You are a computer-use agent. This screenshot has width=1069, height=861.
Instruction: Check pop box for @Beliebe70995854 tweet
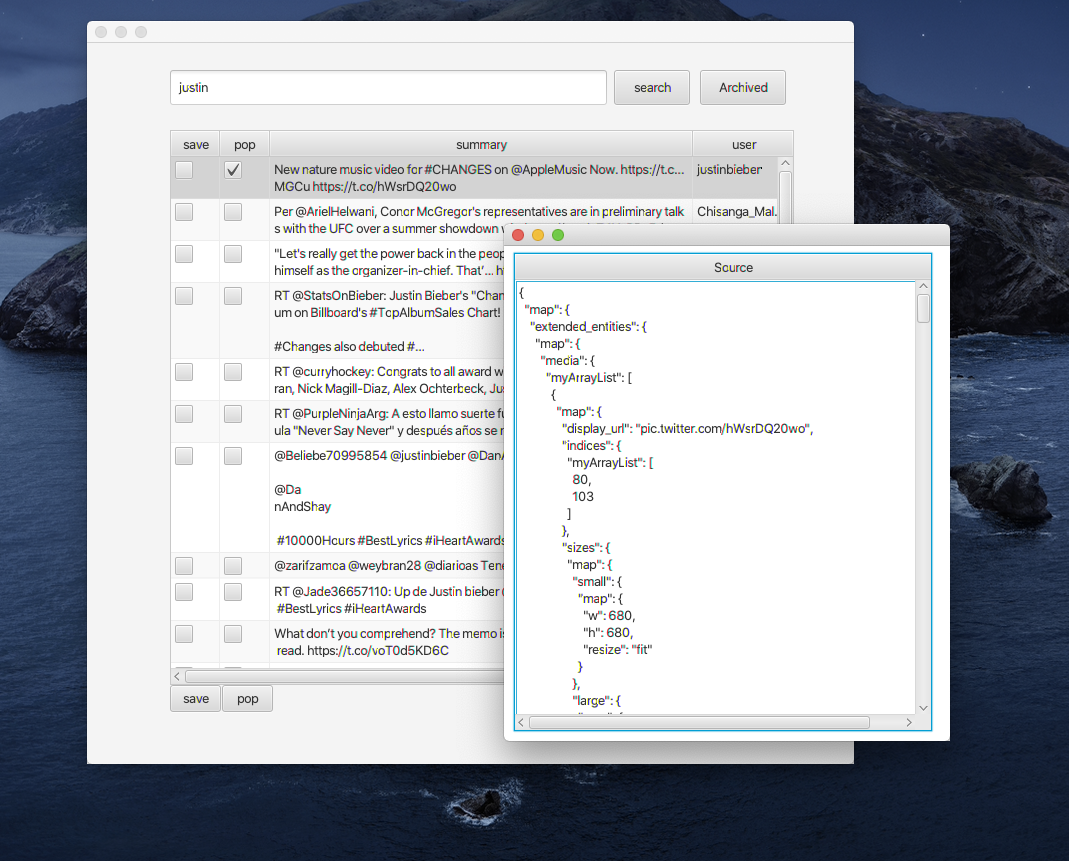pyautogui.click(x=233, y=456)
